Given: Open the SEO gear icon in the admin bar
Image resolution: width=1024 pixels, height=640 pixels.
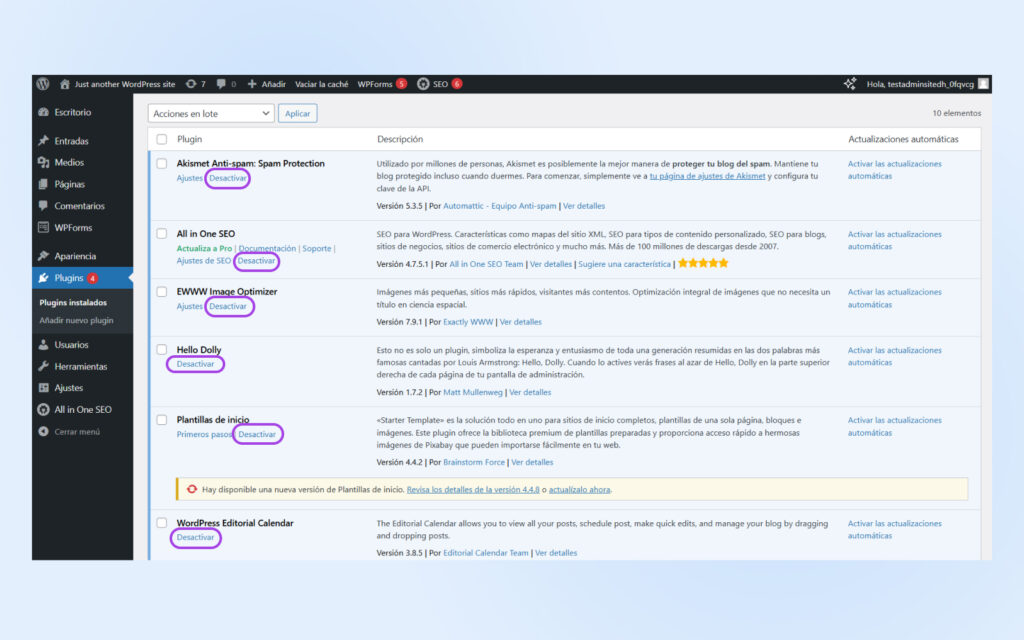Looking at the screenshot, I should coord(423,84).
